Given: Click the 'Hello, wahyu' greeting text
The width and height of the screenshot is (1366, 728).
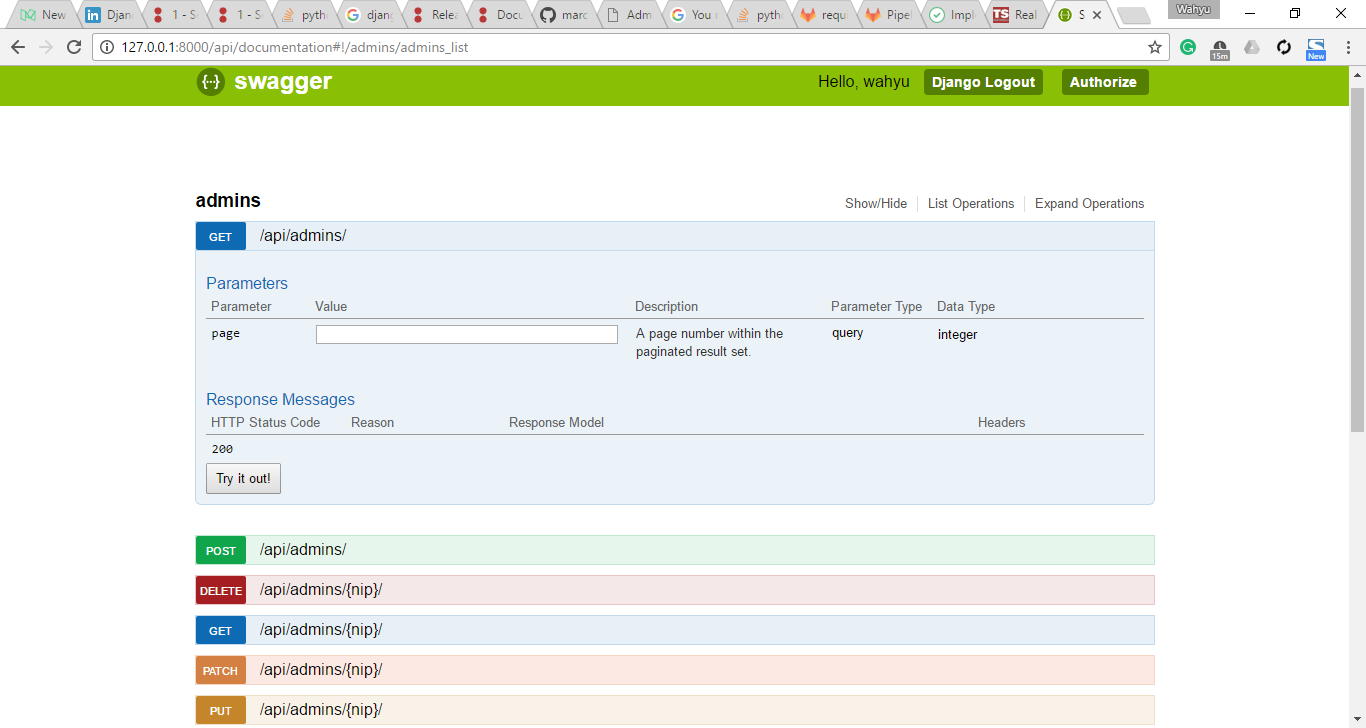Looking at the screenshot, I should (864, 82).
